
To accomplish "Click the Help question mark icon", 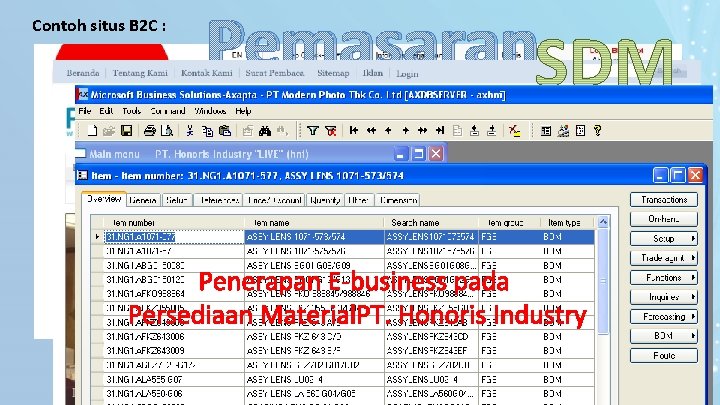I will click(x=597, y=131).
